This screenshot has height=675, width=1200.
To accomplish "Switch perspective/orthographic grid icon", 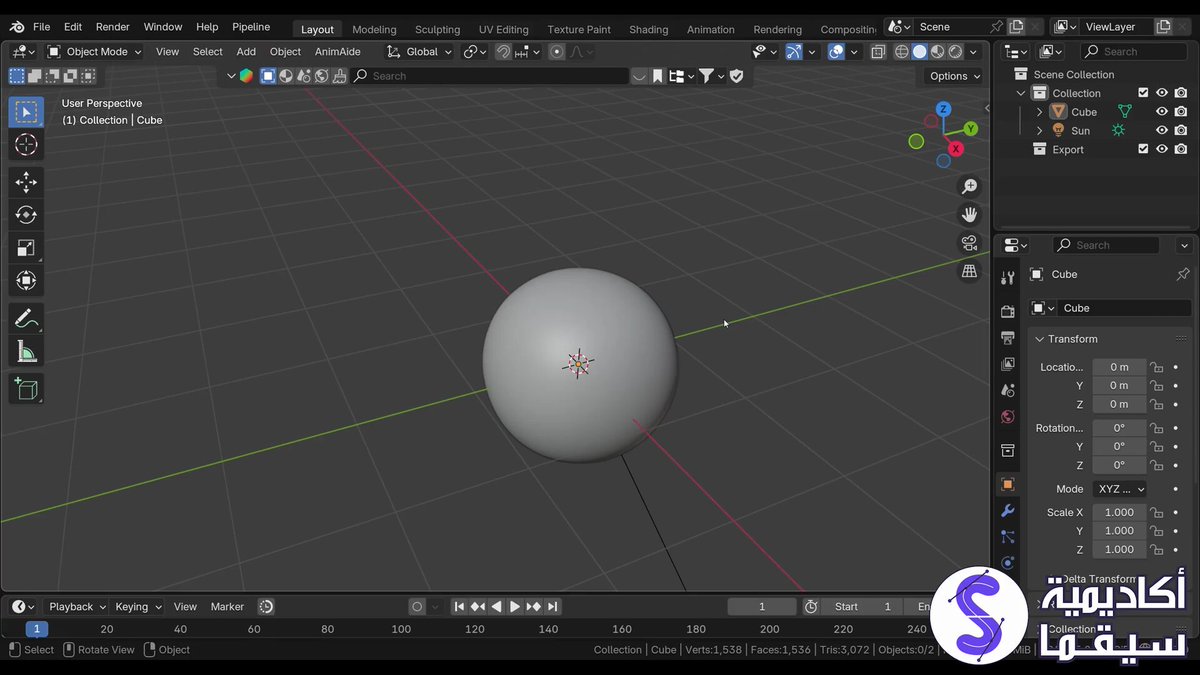I will pos(969,271).
